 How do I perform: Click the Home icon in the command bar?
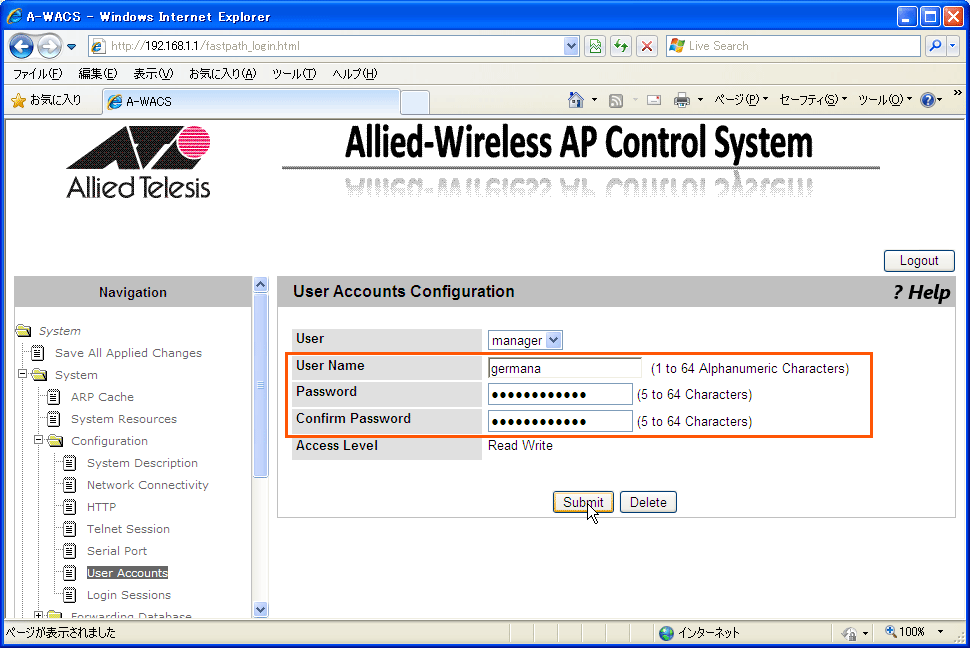coord(575,100)
